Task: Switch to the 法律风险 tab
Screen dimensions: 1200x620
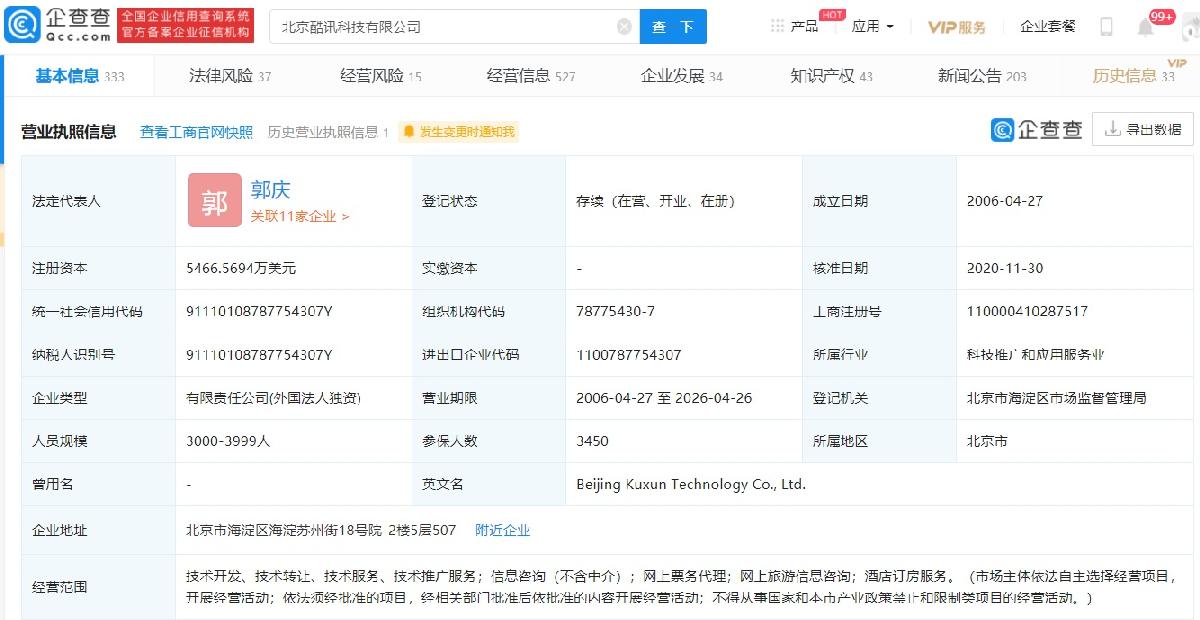Action: (230, 76)
